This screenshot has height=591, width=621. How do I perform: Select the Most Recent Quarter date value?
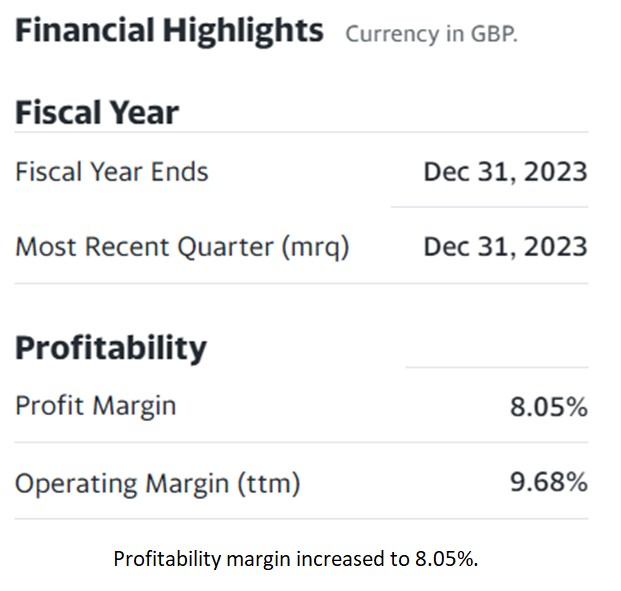click(x=505, y=246)
